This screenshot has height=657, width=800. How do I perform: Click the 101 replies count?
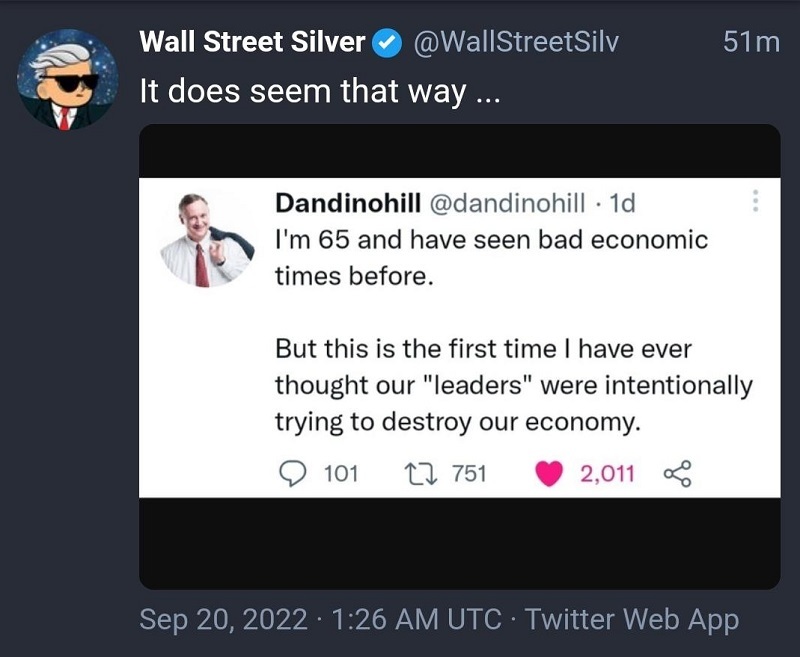(341, 473)
